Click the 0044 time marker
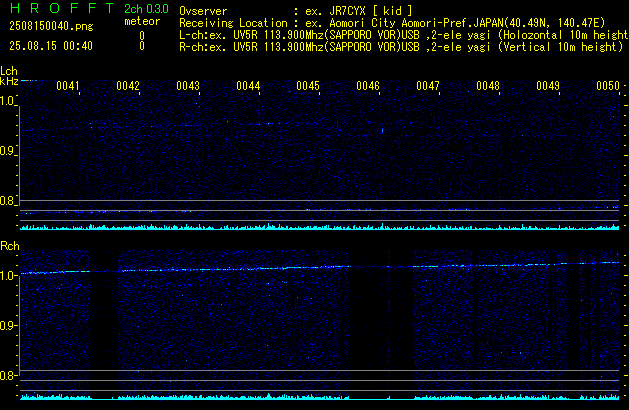 click(x=248, y=86)
